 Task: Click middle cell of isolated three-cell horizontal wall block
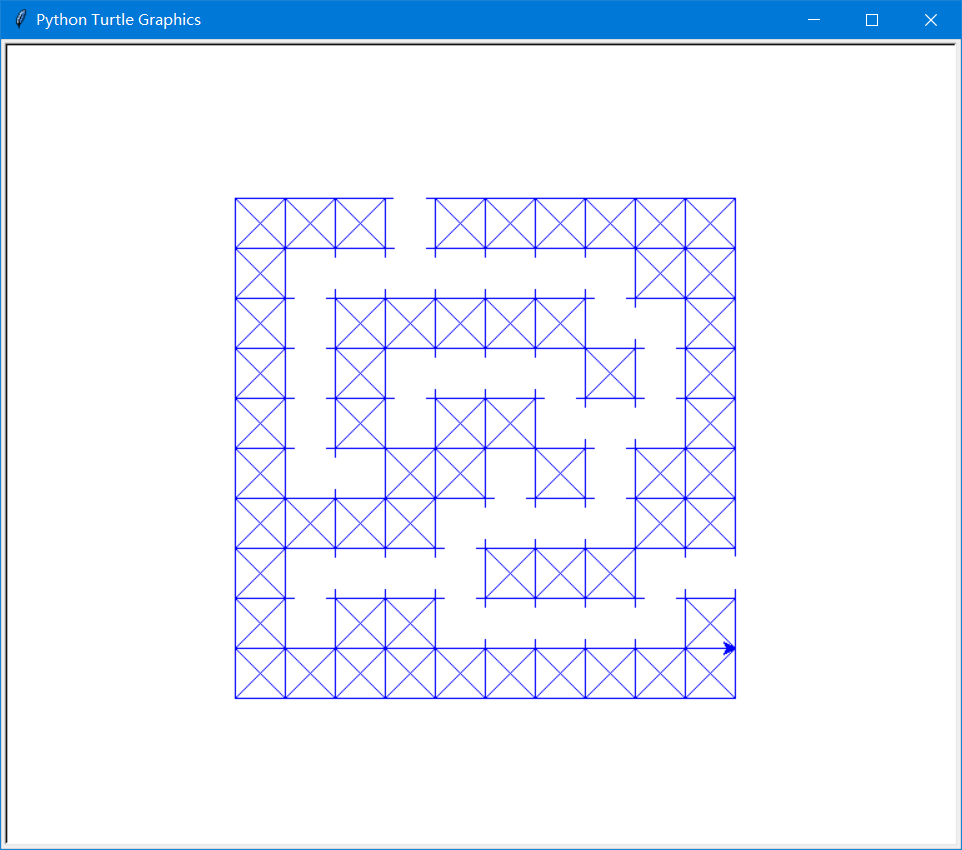pyautogui.click(x=560, y=573)
